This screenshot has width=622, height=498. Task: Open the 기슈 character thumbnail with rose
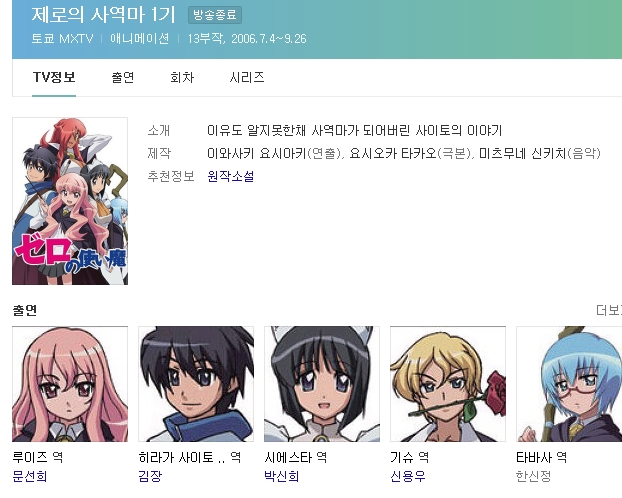(448, 384)
